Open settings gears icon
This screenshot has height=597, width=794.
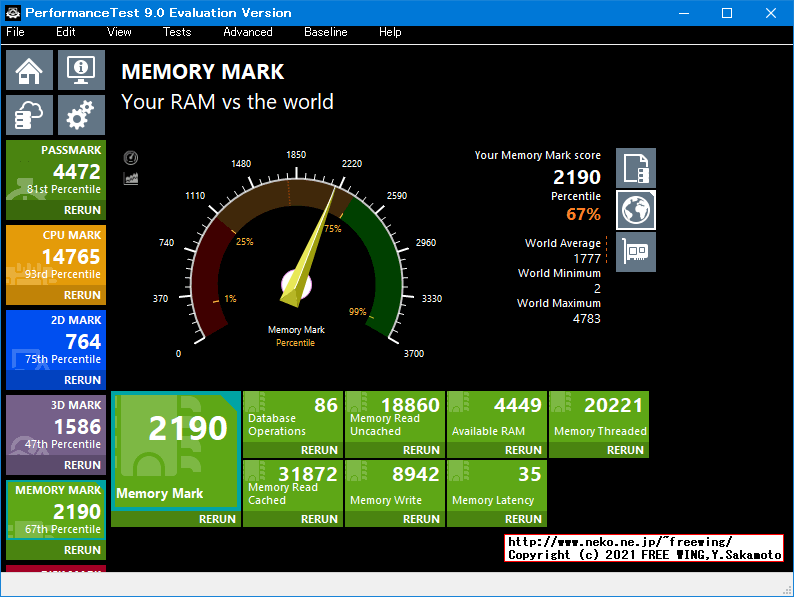coord(81,115)
